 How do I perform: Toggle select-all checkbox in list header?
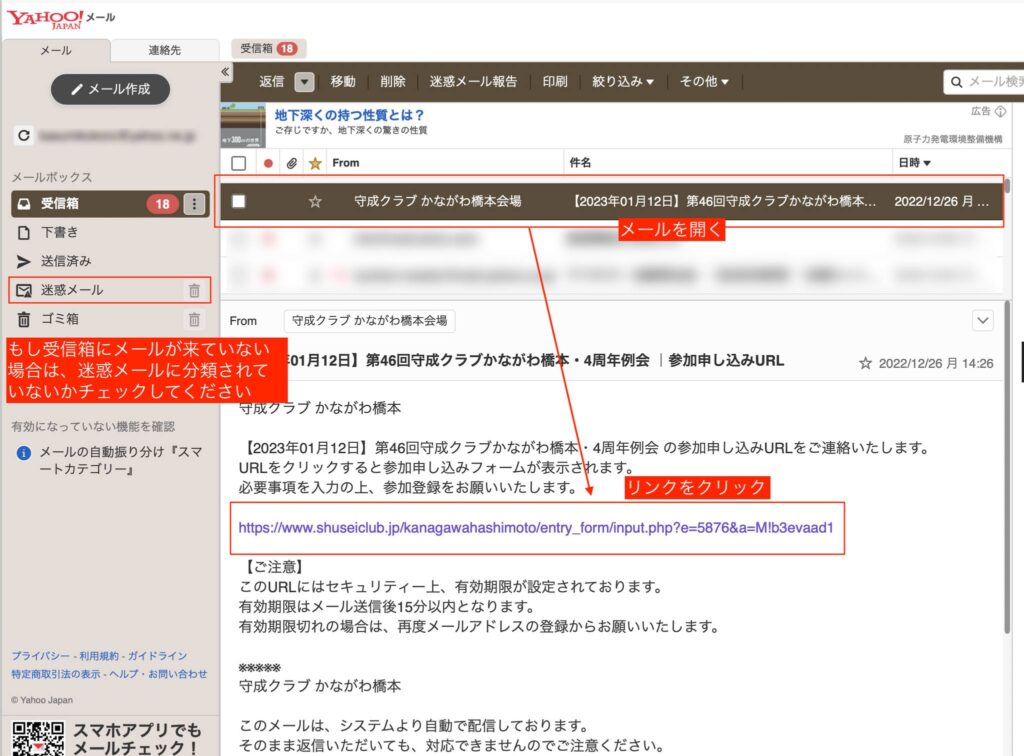point(238,163)
